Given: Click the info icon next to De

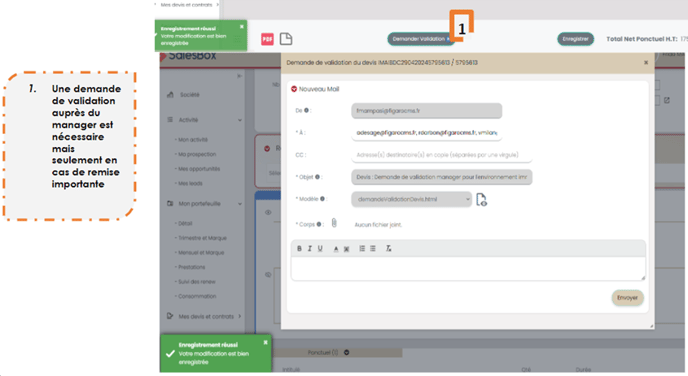Looking at the screenshot, I should 306,111.
